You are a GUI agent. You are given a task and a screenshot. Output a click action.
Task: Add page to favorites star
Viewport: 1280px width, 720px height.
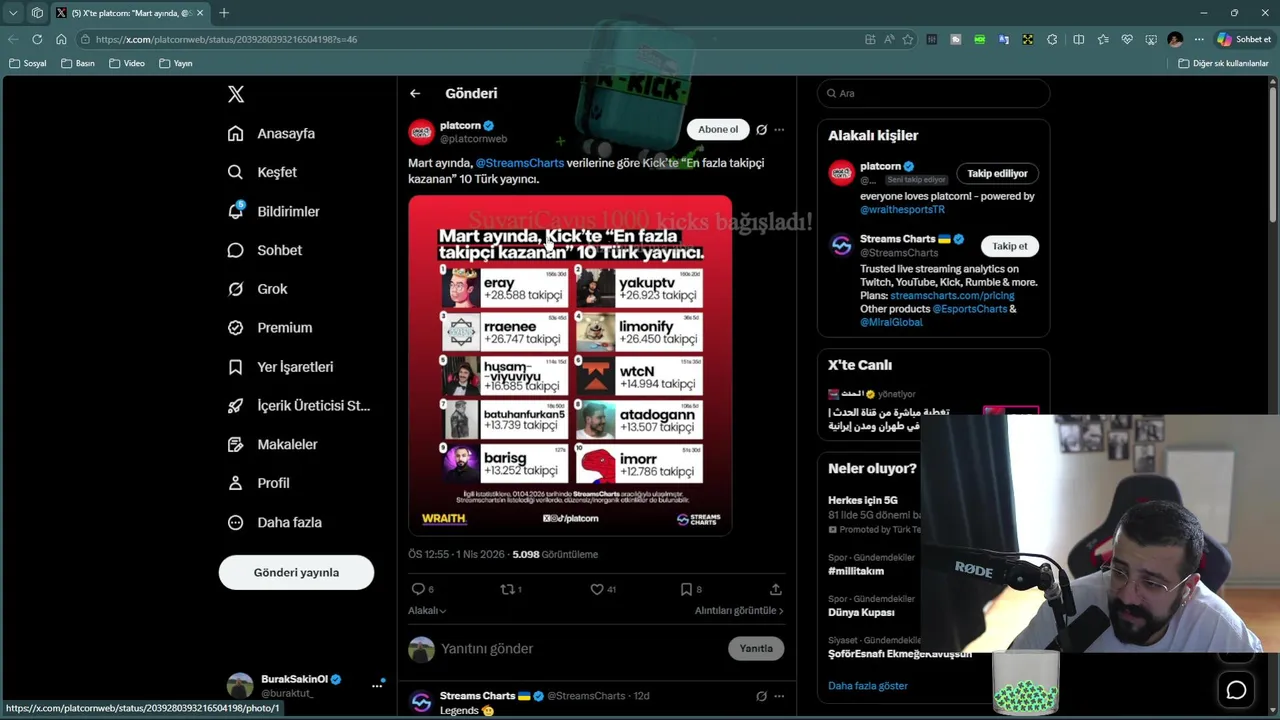(908, 39)
